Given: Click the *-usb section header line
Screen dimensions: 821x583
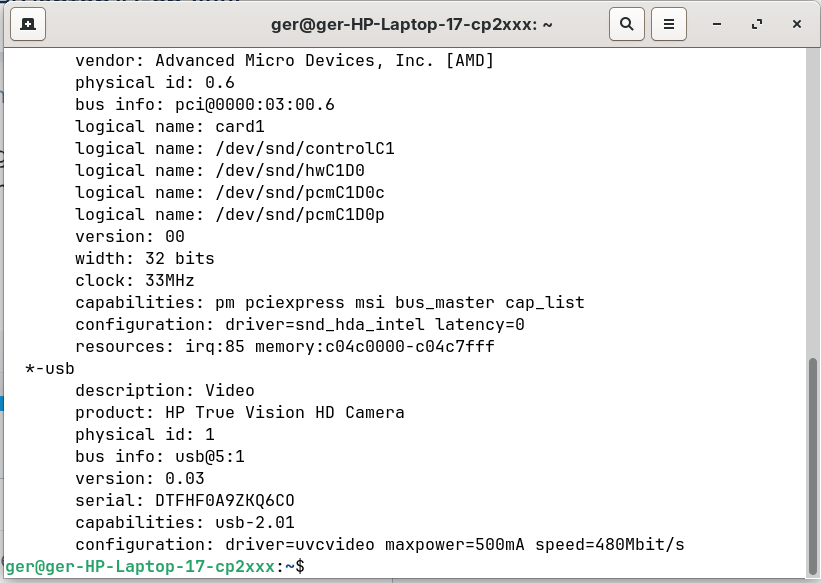Looking at the screenshot, I should coord(50,369).
